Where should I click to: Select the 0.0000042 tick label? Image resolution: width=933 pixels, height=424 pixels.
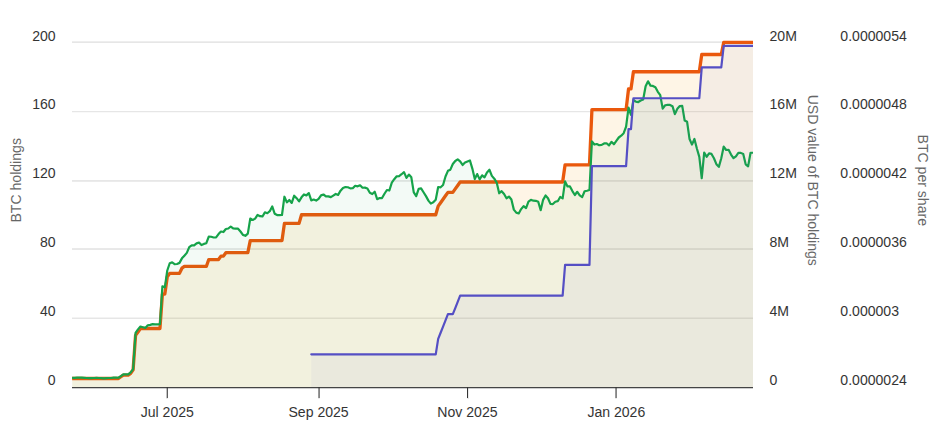[x=873, y=174]
